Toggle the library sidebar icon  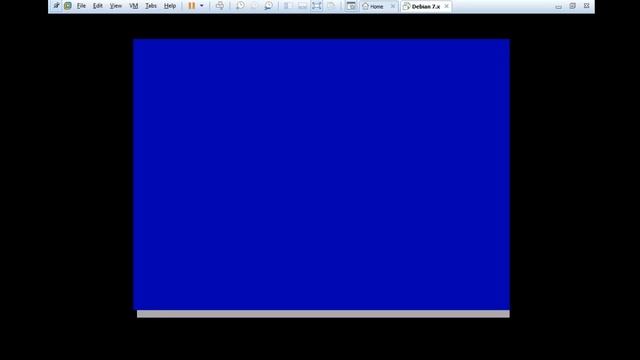(x=288, y=6)
